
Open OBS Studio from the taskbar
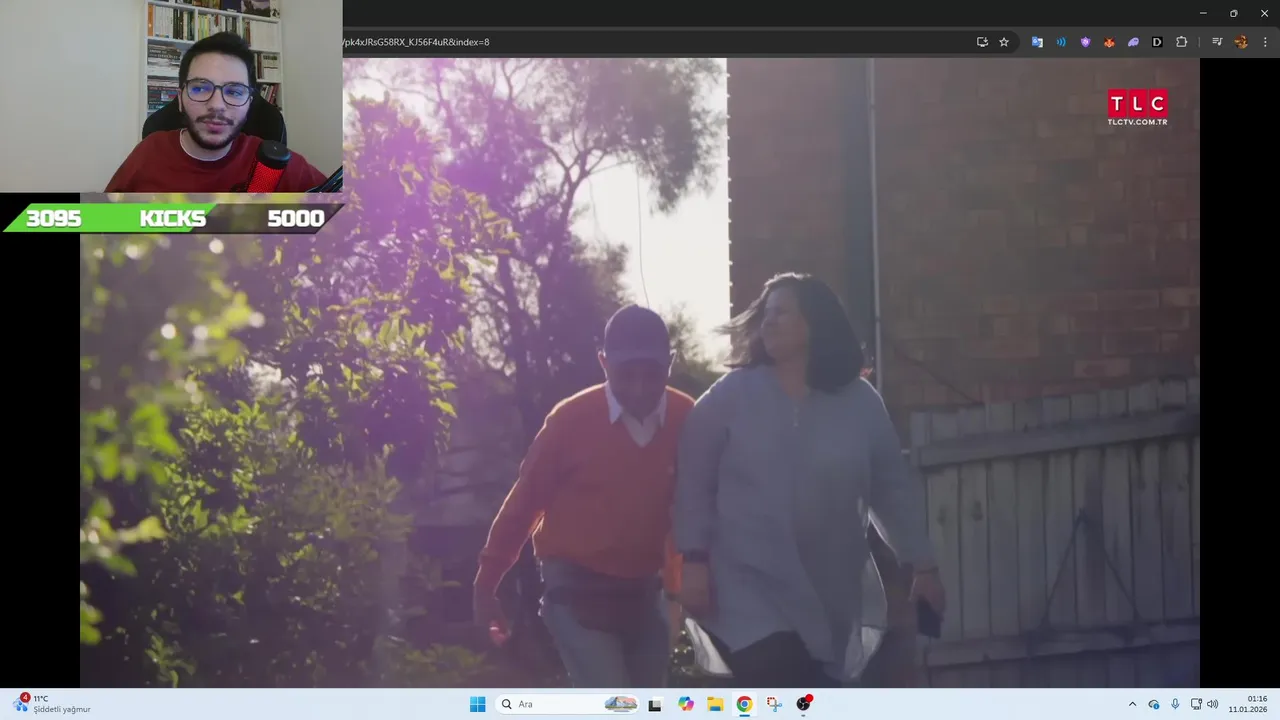tap(803, 704)
